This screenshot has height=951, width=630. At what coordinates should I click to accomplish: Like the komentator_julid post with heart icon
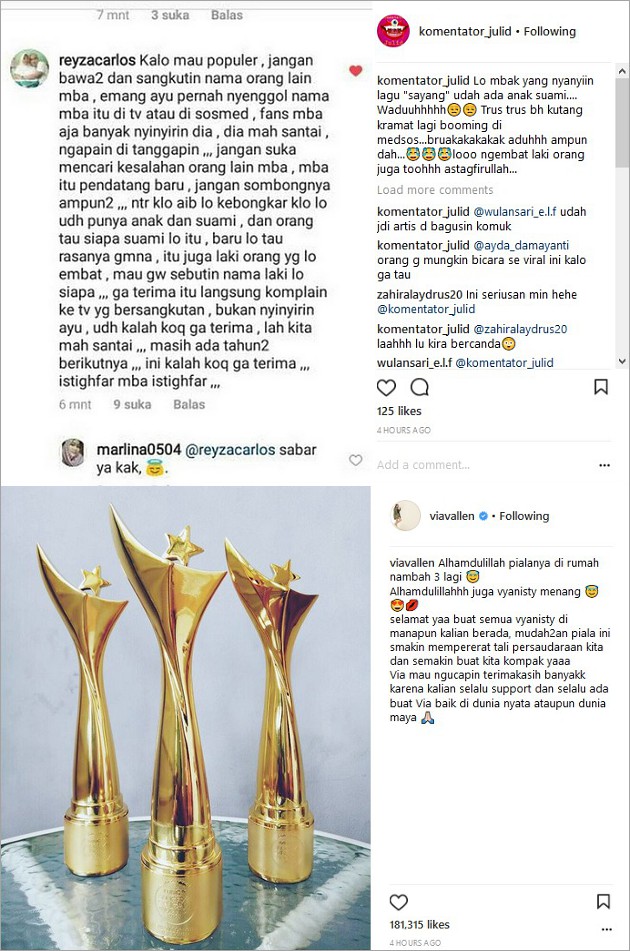click(x=386, y=388)
